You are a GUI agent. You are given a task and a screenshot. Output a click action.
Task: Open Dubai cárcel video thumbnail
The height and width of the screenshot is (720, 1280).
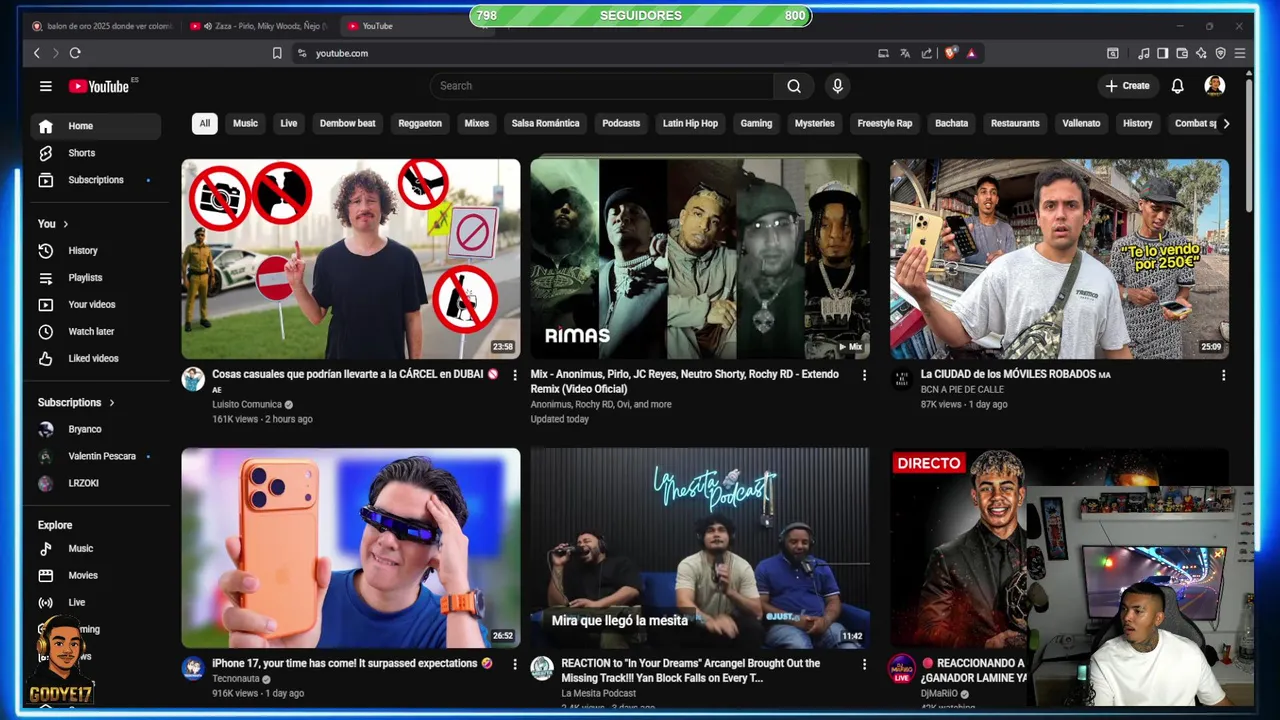pos(351,259)
